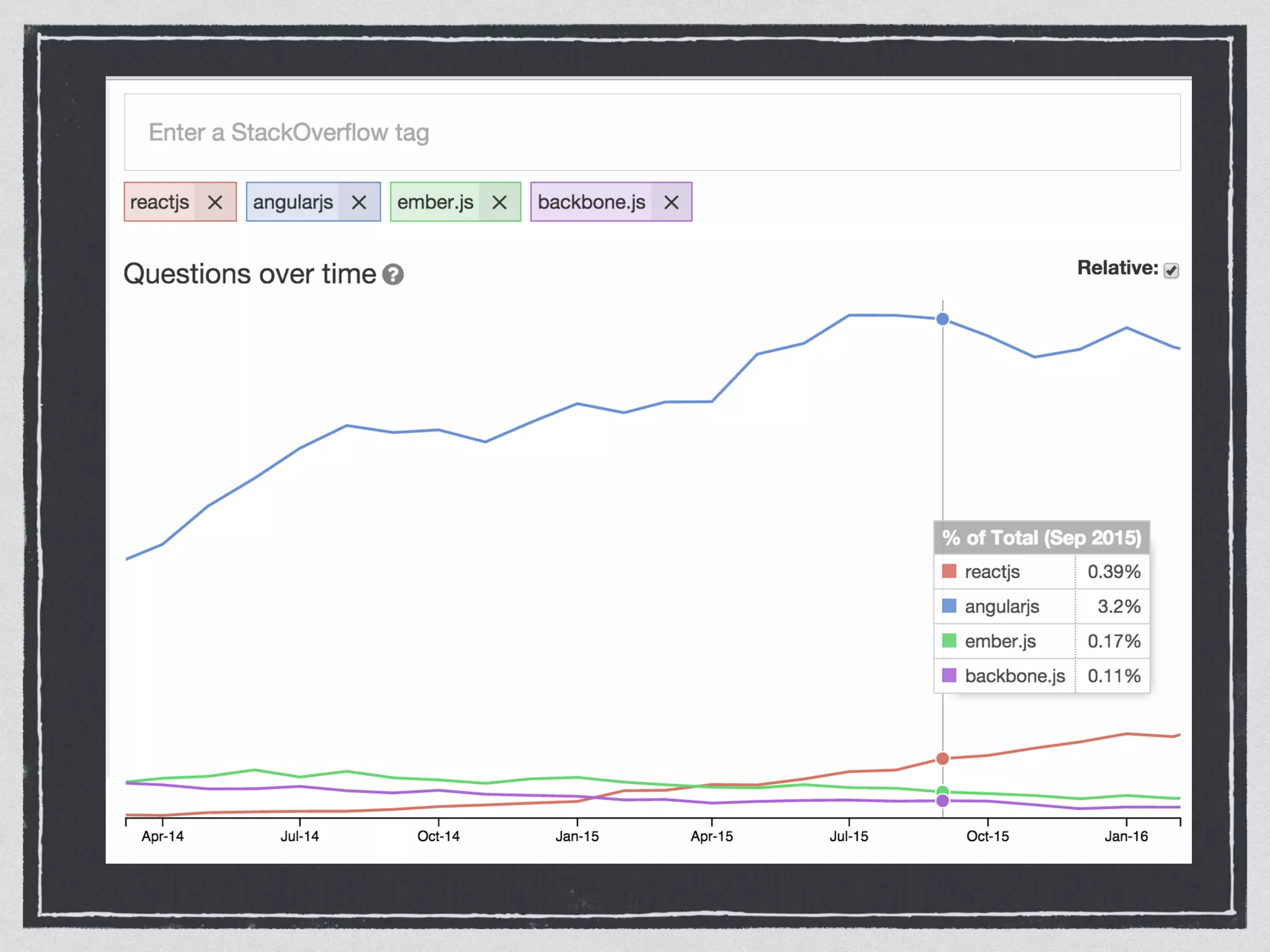Select the reactjs tag label
The height and width of the screenshot is (952, 1270).
(x=160, y=202)
